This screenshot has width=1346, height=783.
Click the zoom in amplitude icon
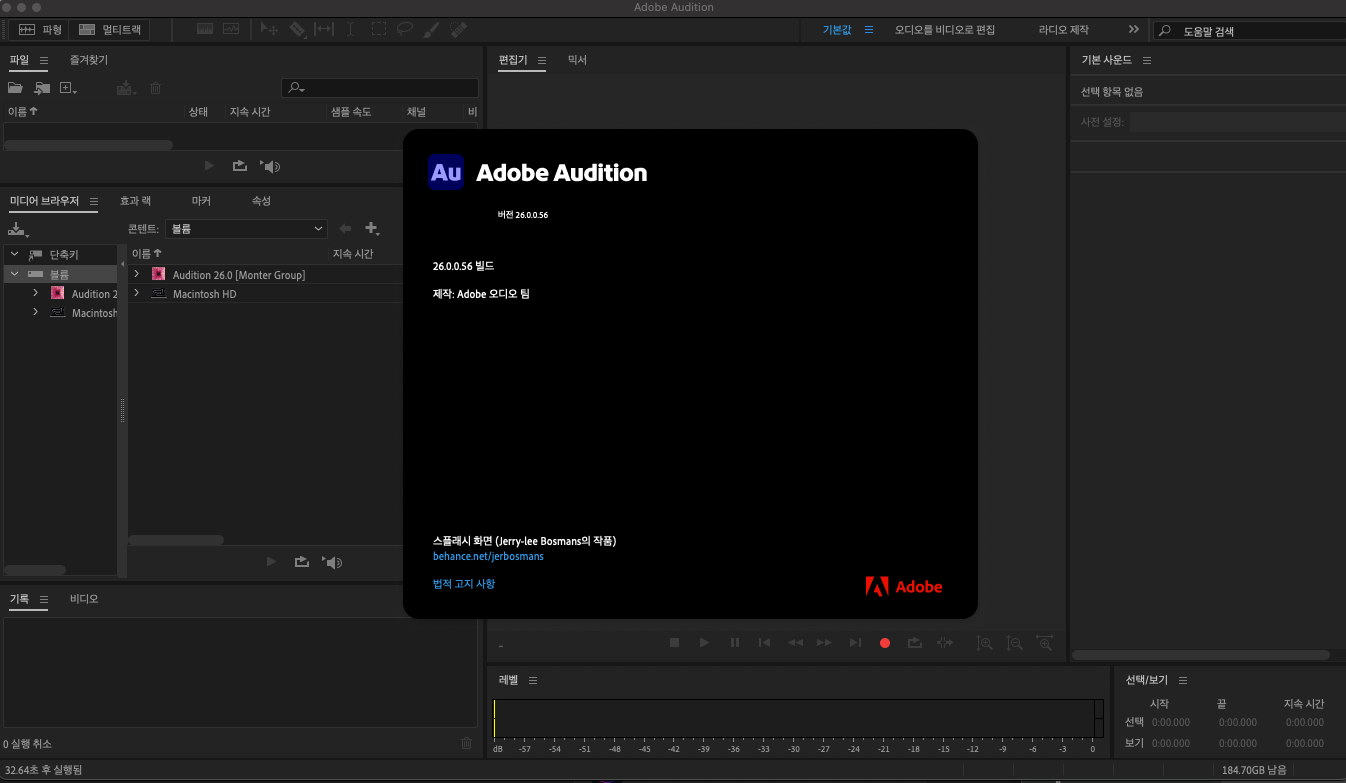coord(984,643)
